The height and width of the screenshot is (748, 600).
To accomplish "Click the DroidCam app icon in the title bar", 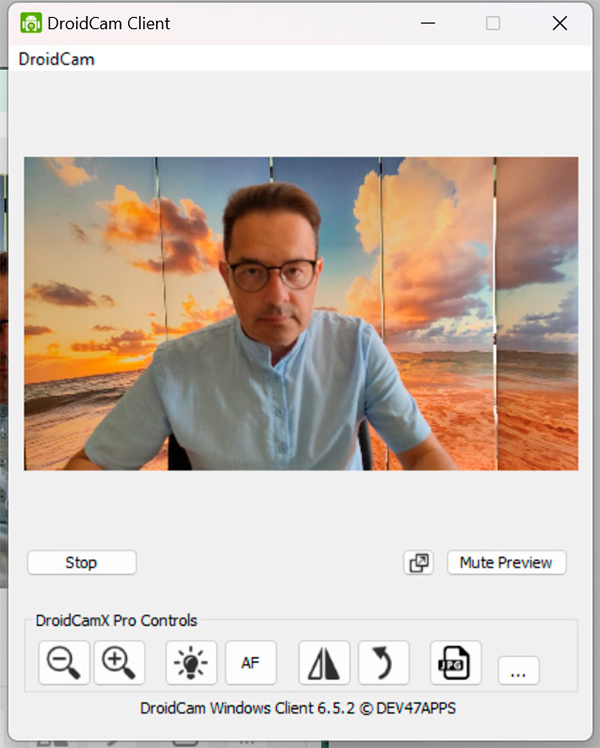I will (31, 23).
